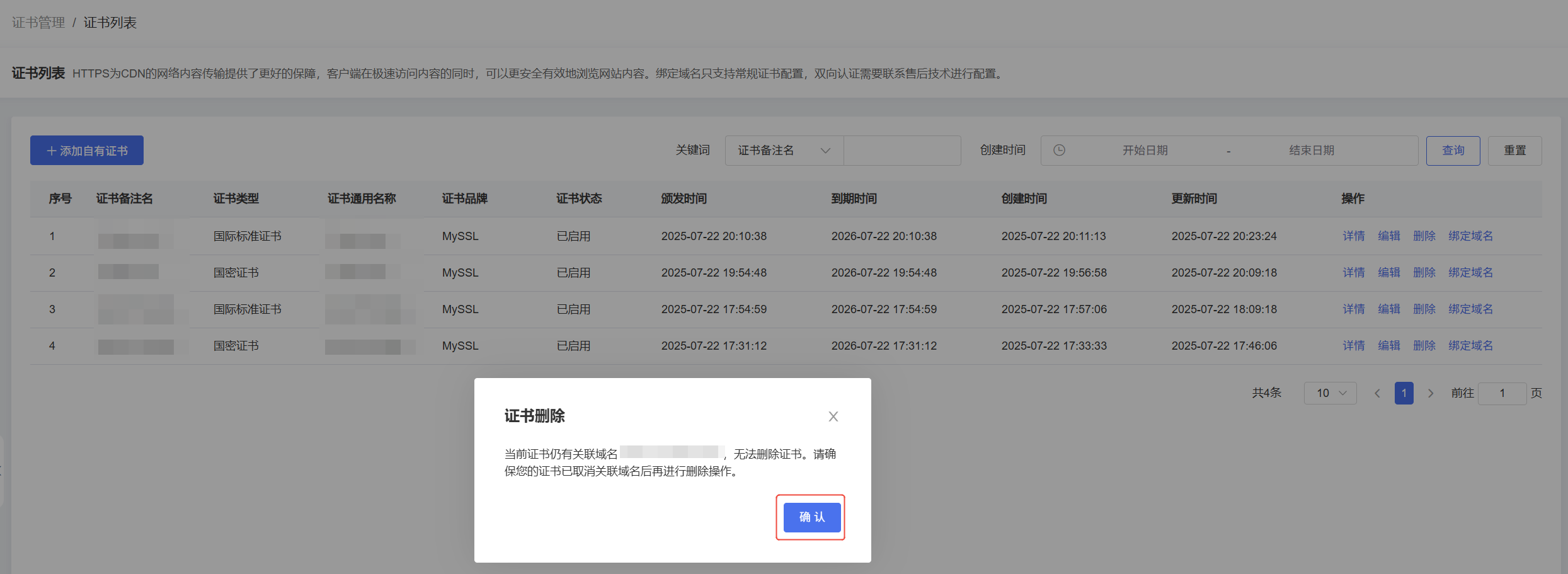Image resolution: width=1568 pixels, height=574 pixels.
Task: Close the 证书删除 dialog with X
Action: (x=833, y=416)
